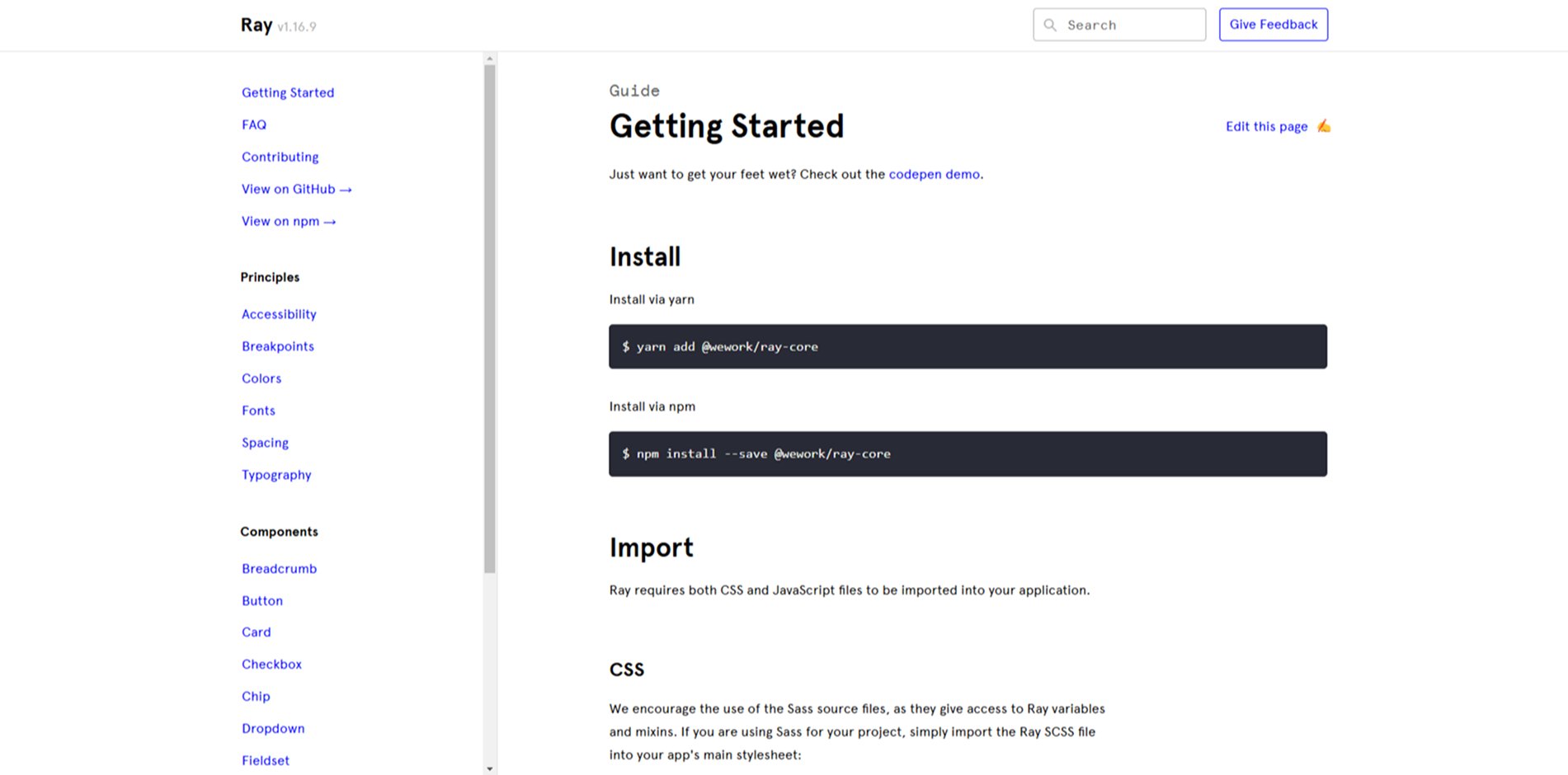Navigate to Accessibility principles
Screen dimensions: 1568x775
point(279,314)
